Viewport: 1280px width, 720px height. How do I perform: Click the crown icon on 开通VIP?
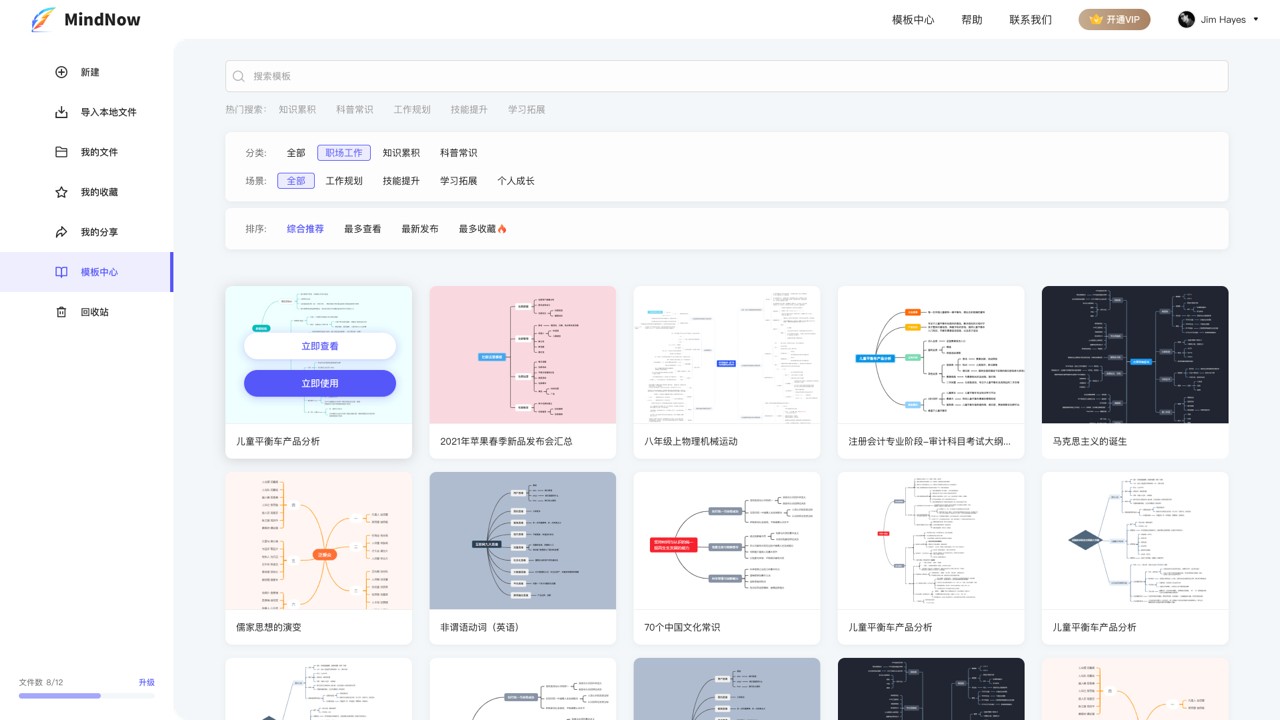pos(1096,19)
